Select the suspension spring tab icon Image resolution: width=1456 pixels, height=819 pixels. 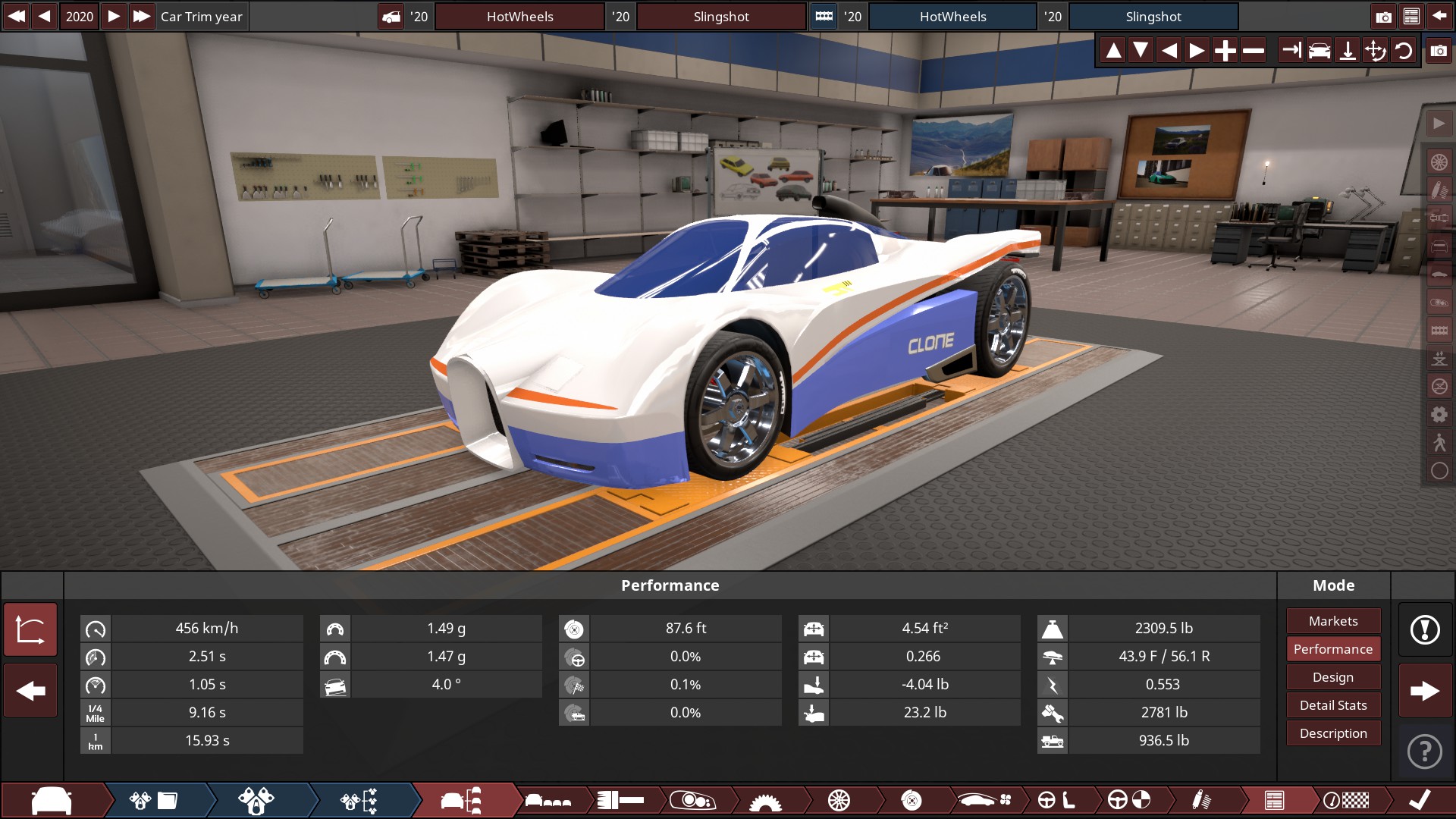click(1201, 800)
